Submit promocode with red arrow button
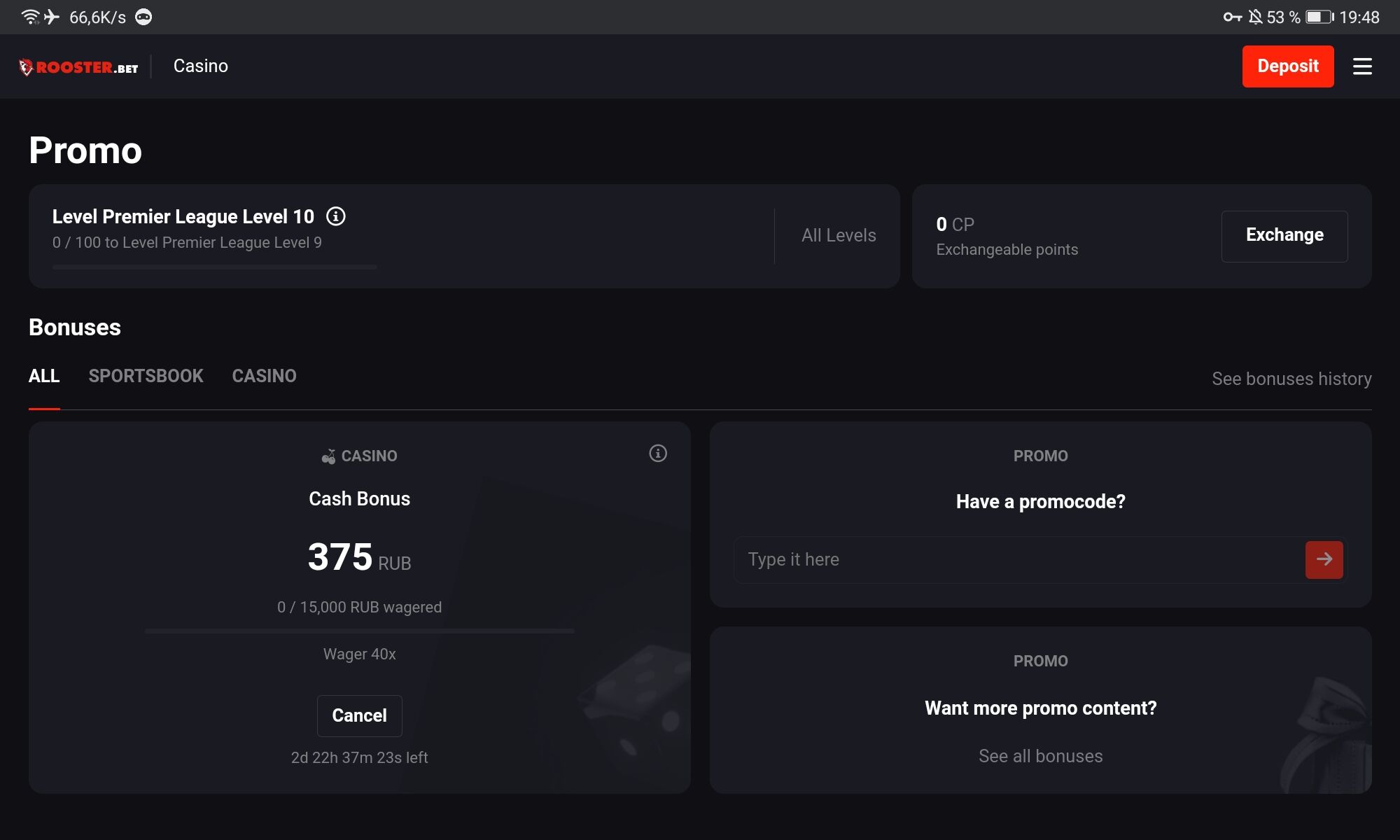Viewport: 1400px width, 840px height. pyautogui.click(x=1324, y=559)
